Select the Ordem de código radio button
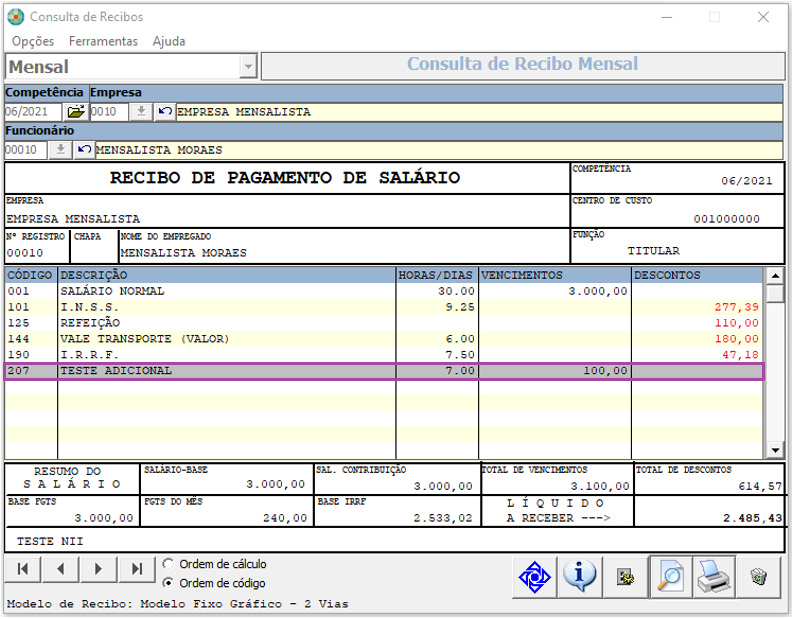Screen dimensions: 793x619 pyautogui.click(x=168, y=583)
